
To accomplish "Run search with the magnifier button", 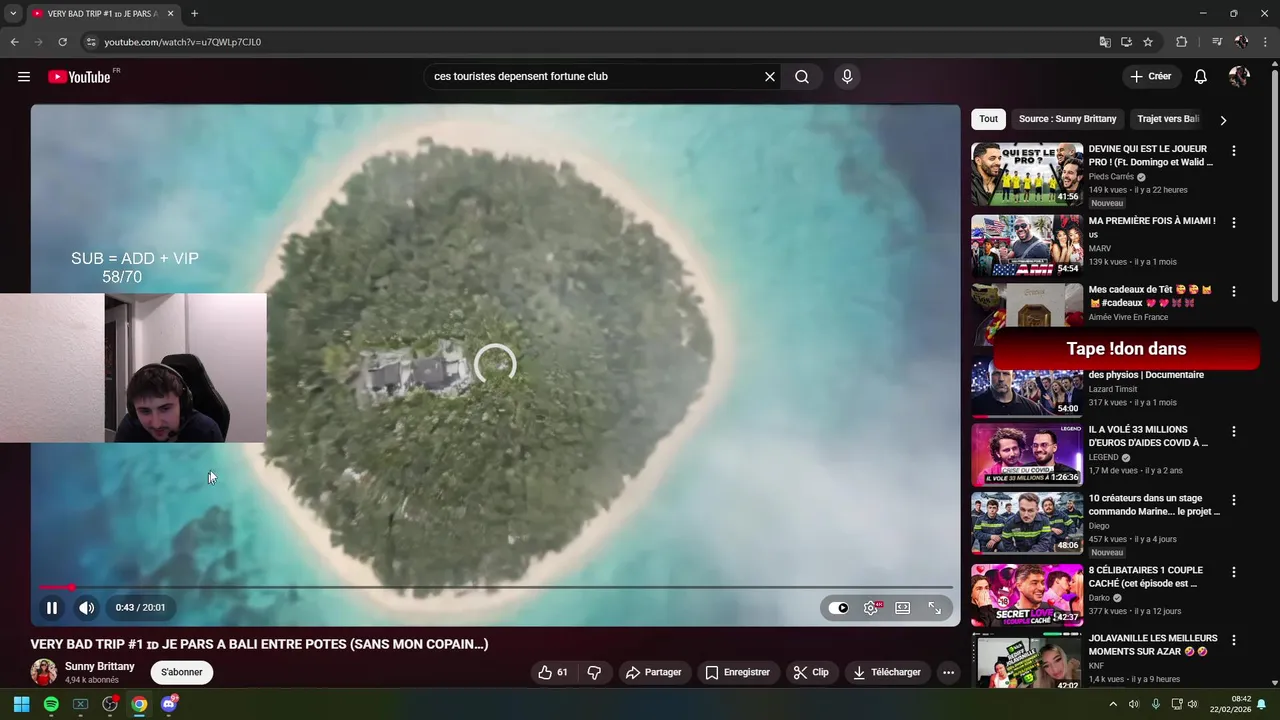I will (802, 77).
